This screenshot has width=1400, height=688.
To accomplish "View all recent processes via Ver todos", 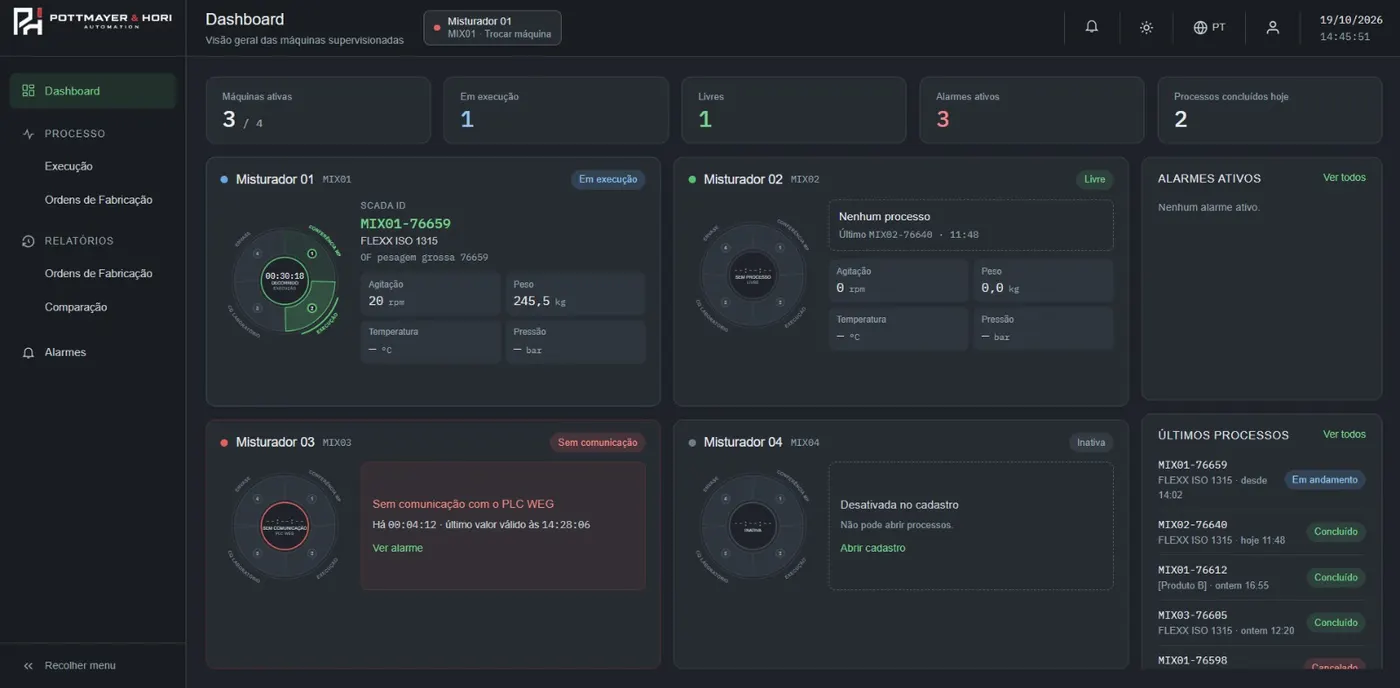I will pyautogui.click(x=1344, y=435).
